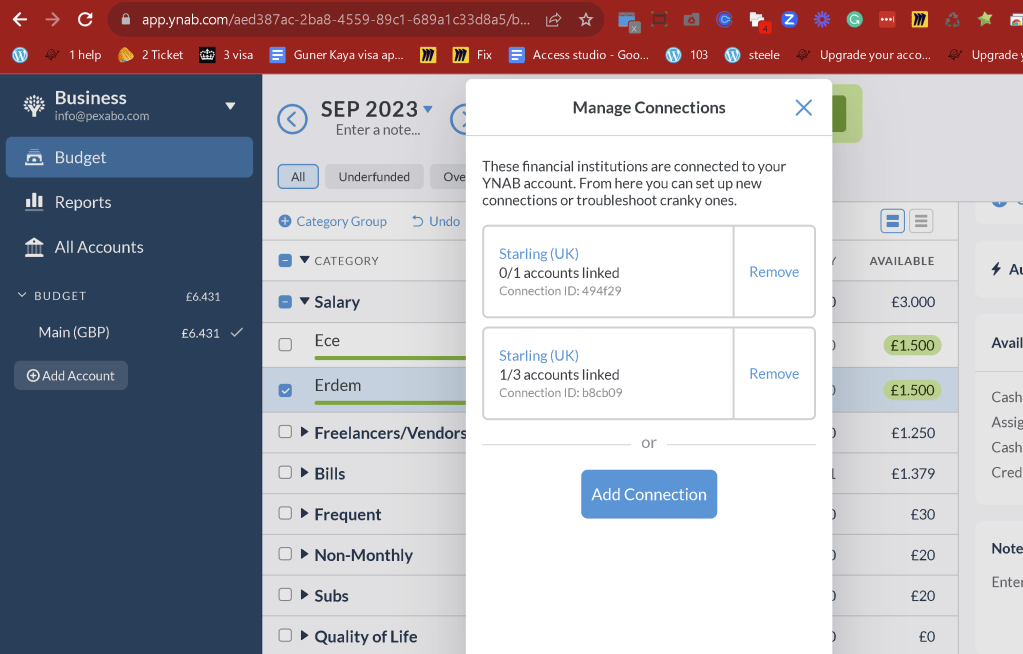Reload the page with the refresh icon
The width and height of the screenshot is (1023, 654).
coord(85,20)
